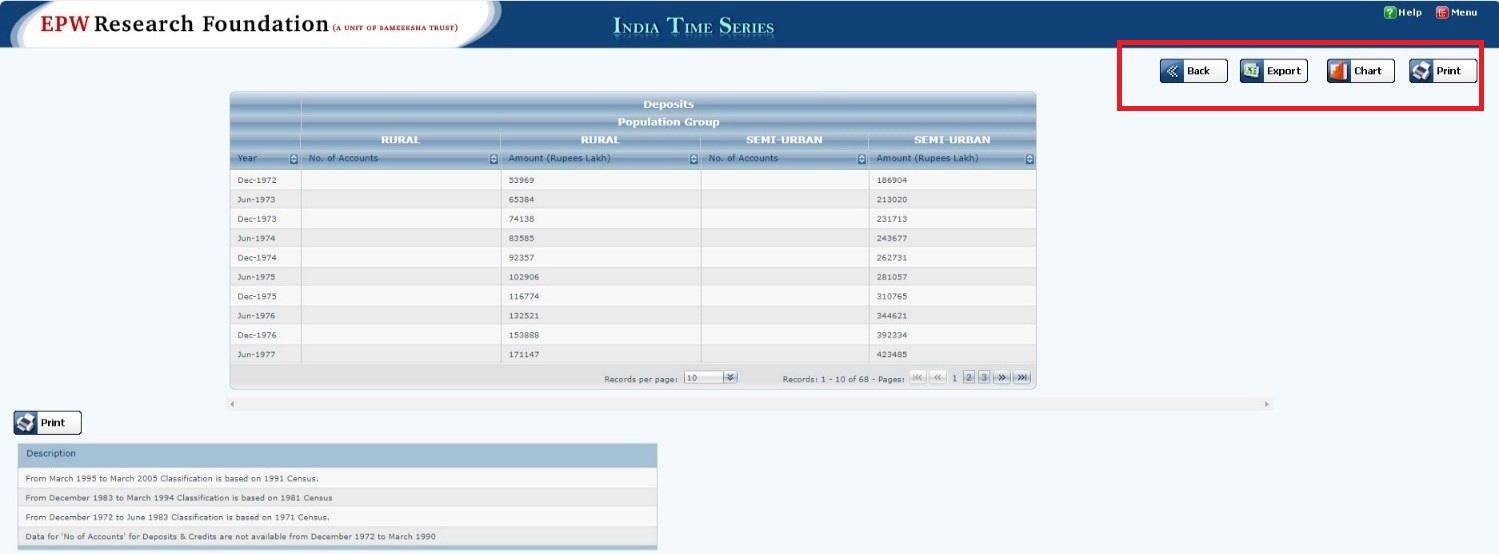Open the Chart view
Viewport: 1499px width, 554px height.
[1360, 71]
